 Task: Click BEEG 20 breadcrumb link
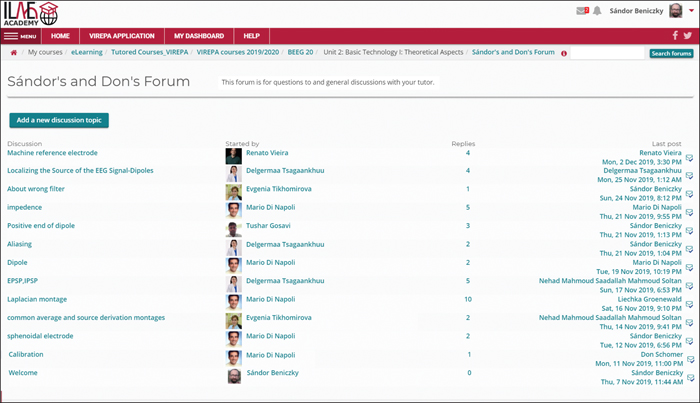pyautogui.click(x=300, y=52)
